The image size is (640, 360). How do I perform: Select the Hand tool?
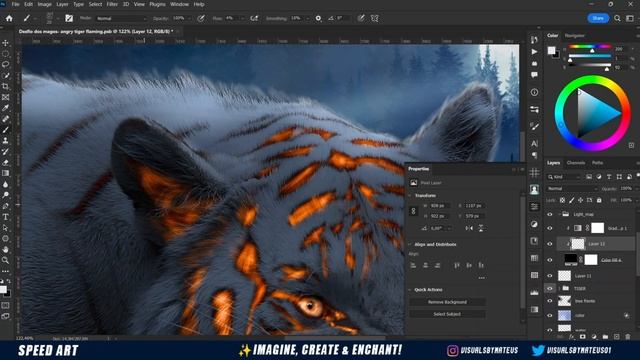coord(5,249)
